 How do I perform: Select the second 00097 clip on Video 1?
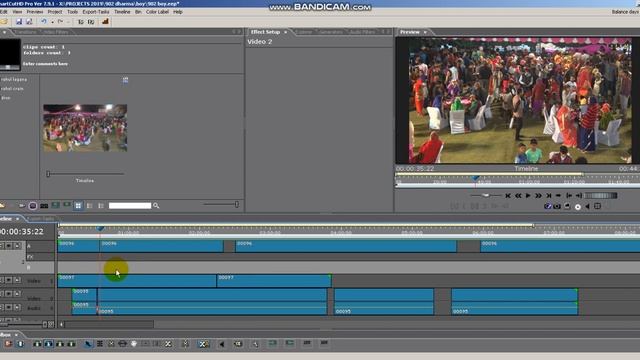[x=273, y=281]
